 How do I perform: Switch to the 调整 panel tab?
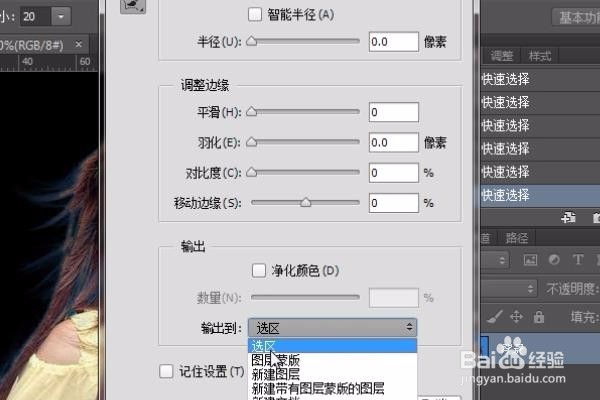click(502, 56)
